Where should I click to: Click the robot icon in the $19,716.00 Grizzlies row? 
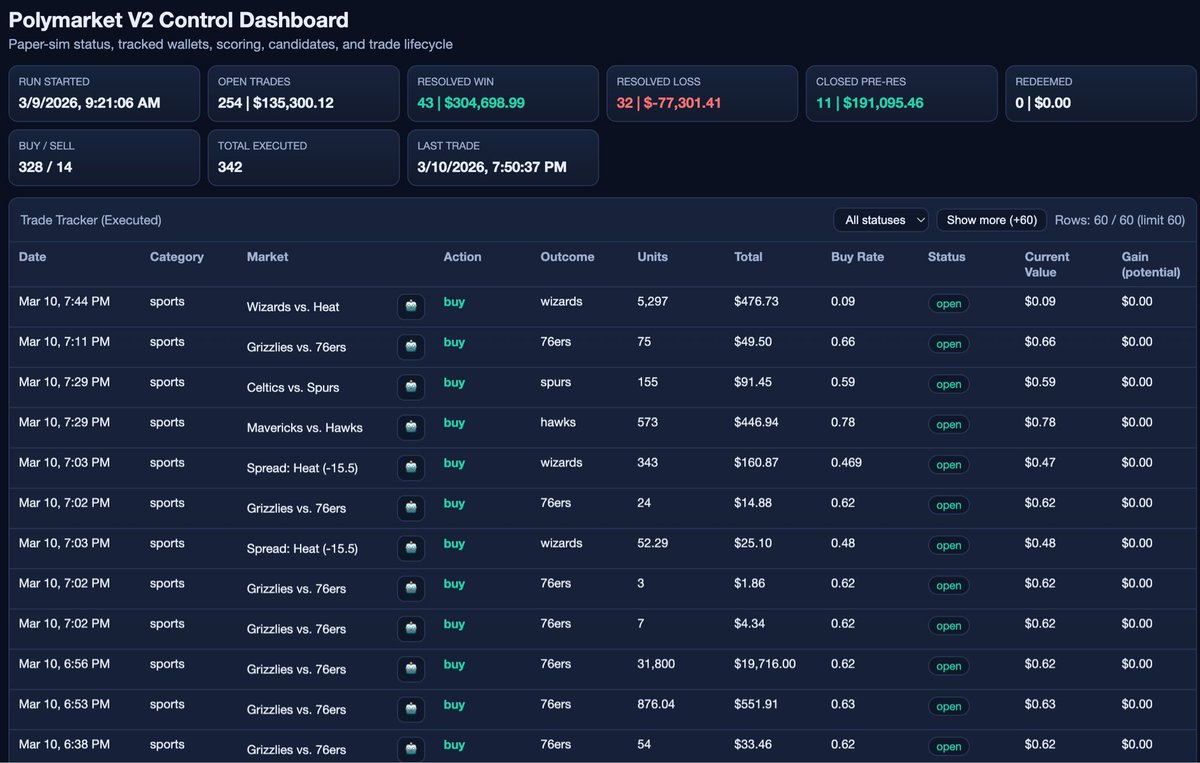[x=411, y=669]
